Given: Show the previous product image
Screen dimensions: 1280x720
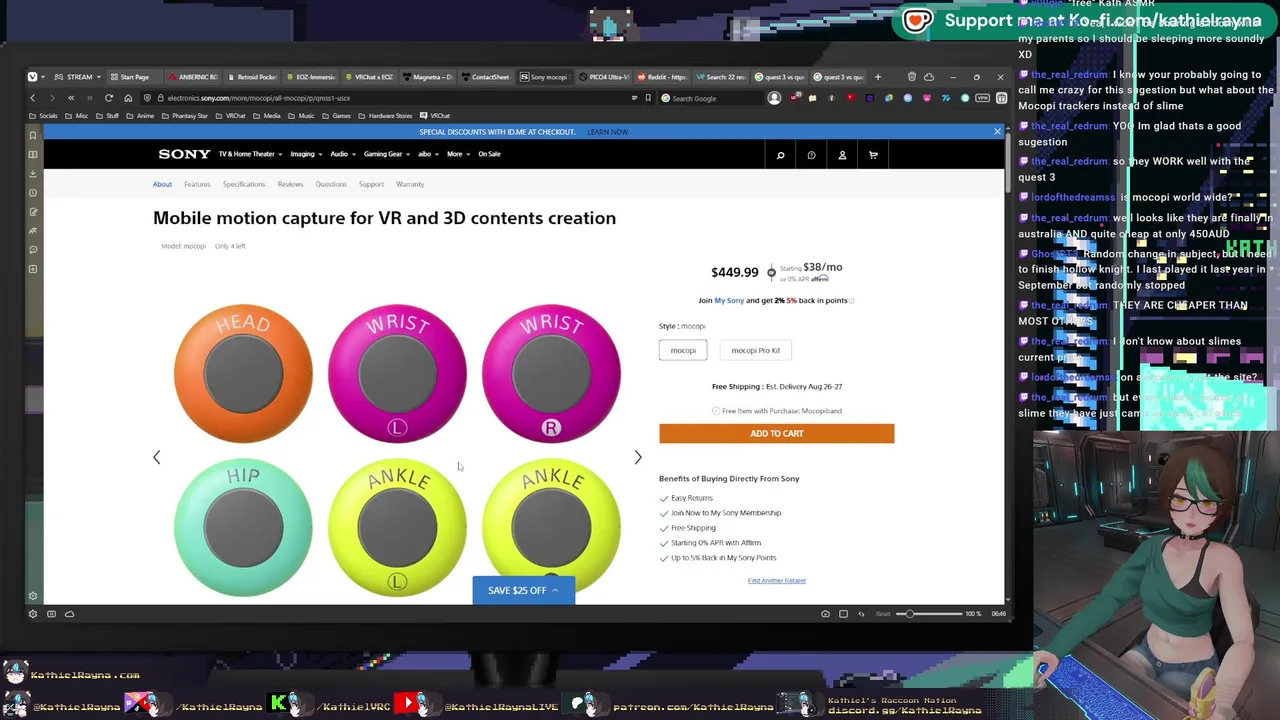Looking at the screenshot, I should click(x=156, y=457).
